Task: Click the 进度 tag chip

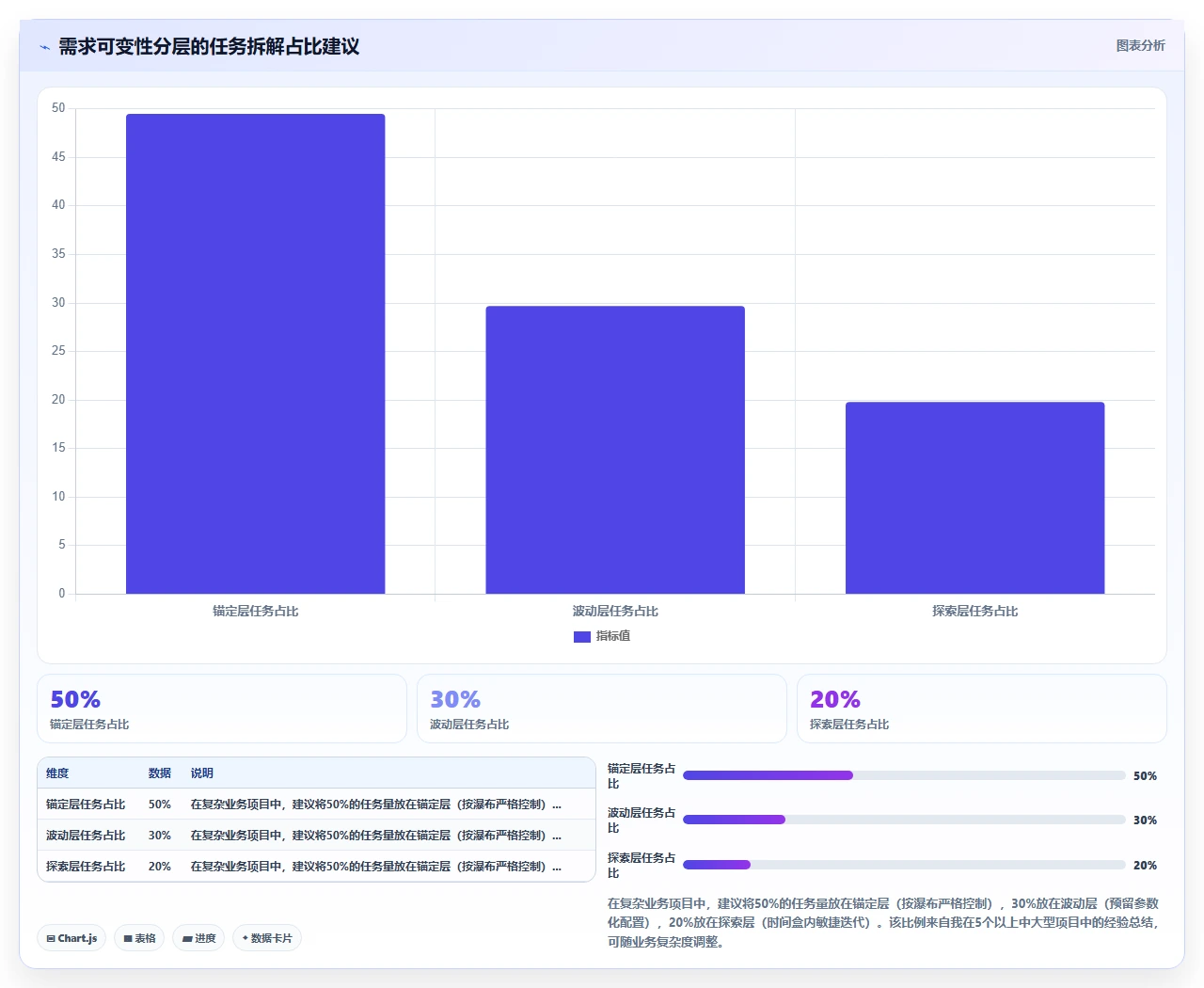Action: click(198, 938)
